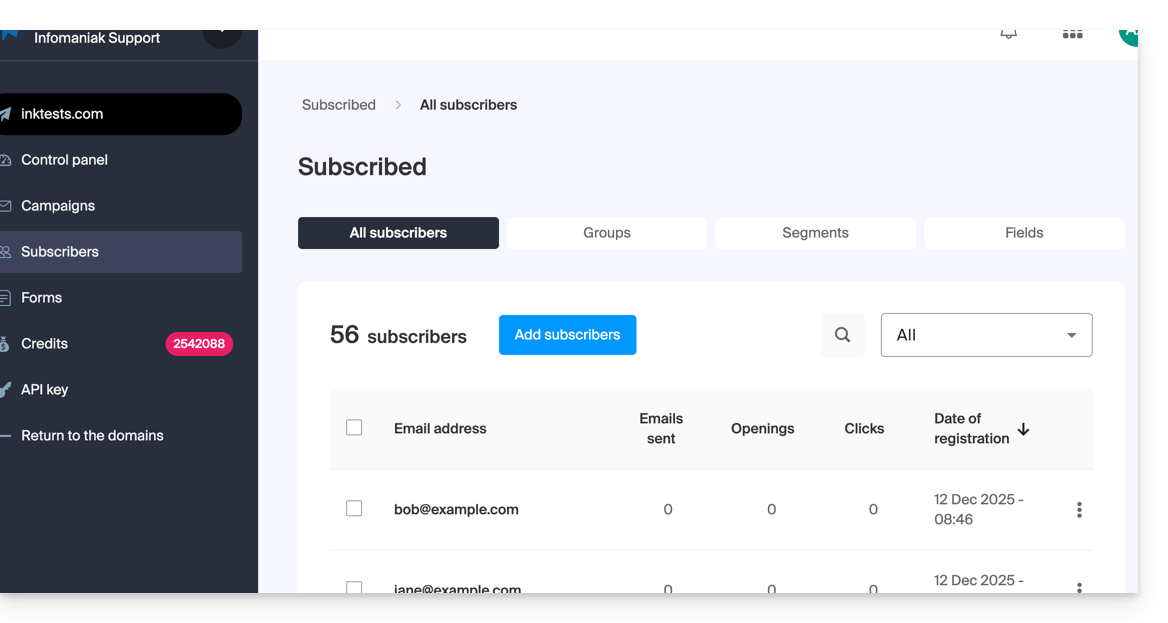The height and width of the screenshot is (623, 1168).
Task: Sort by Date of registration arrow
Action: click(1023, 429)
